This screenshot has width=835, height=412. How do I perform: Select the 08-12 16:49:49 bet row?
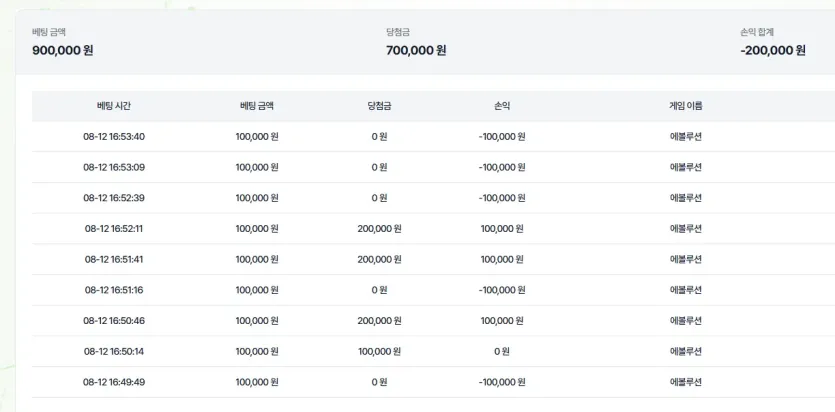[x=114, y=382]
